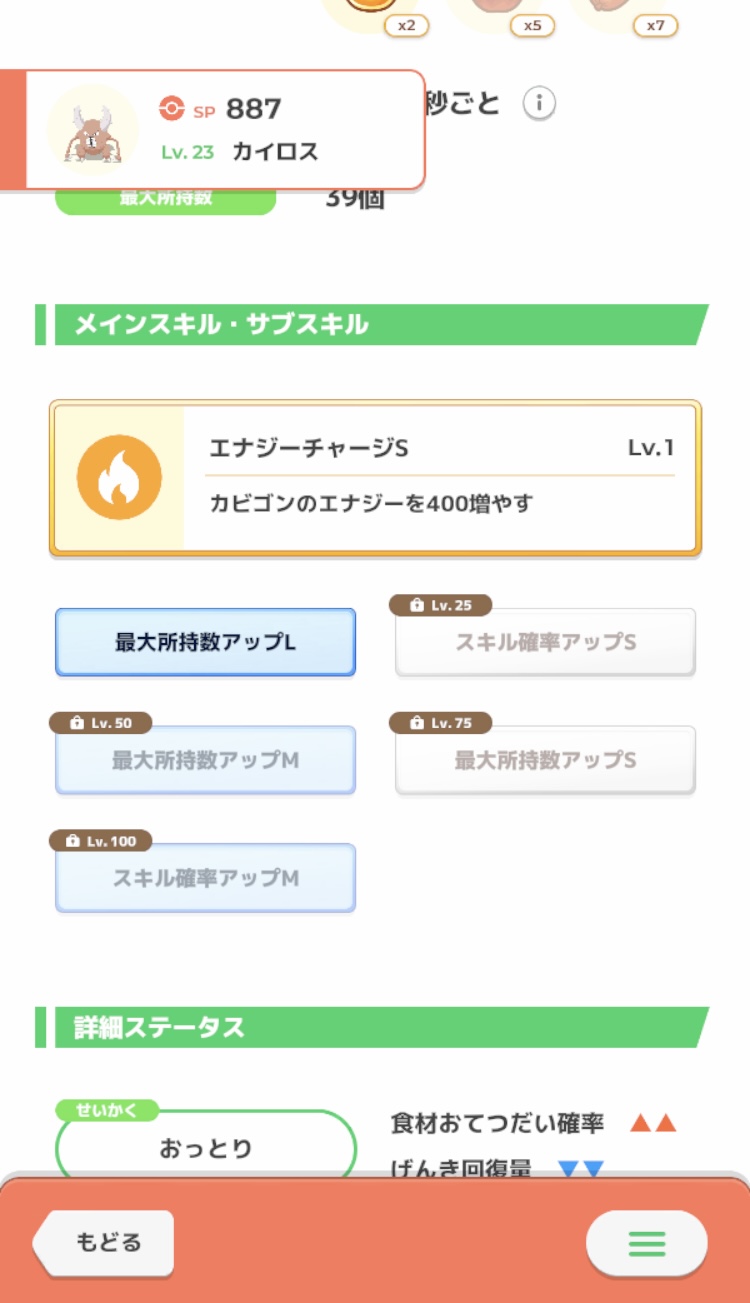
Task: Tap the Pinsir portrait in the header card
Action: pos(92,130)
